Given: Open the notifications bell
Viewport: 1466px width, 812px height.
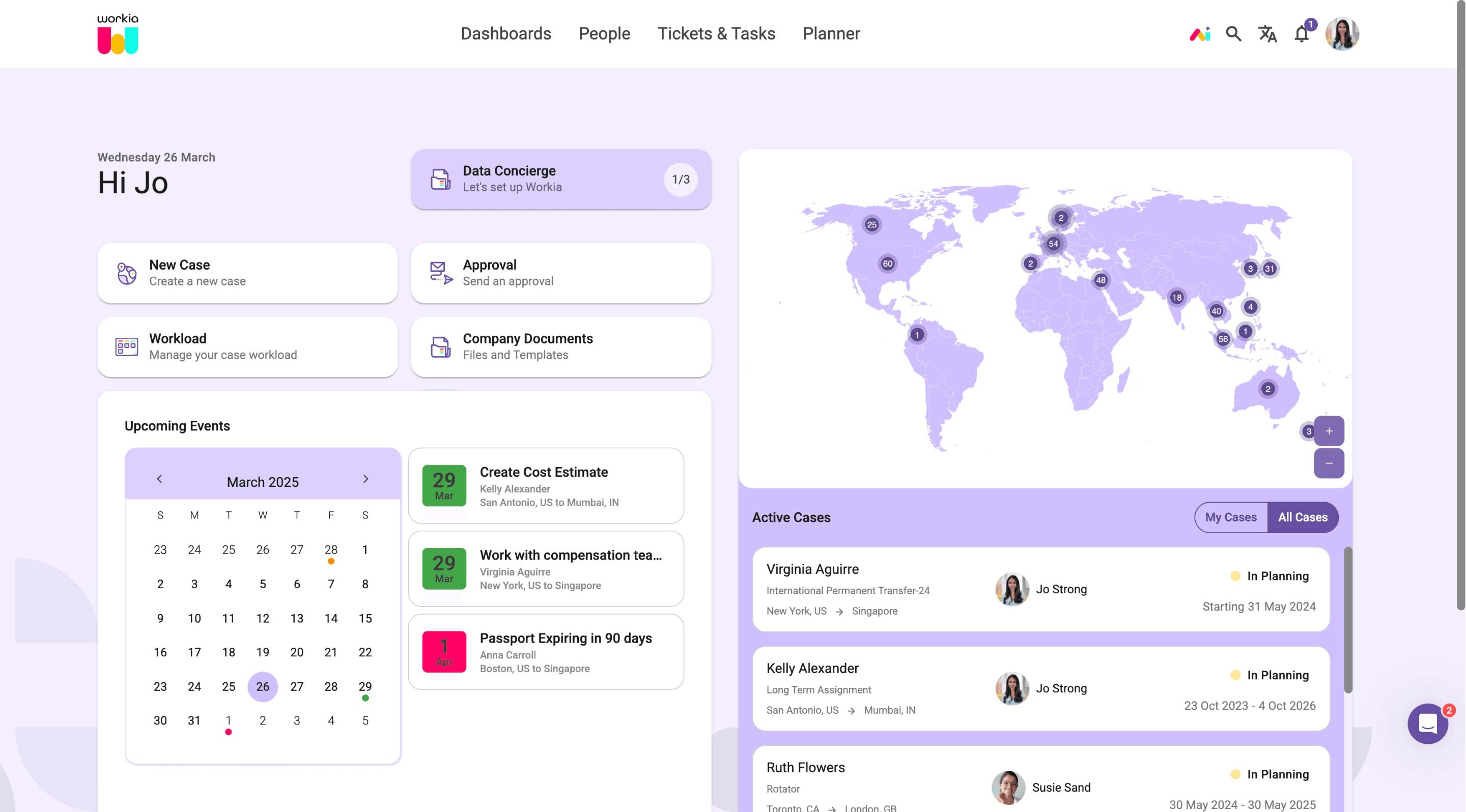Looking at the screenshot, I should (1302, 34).
